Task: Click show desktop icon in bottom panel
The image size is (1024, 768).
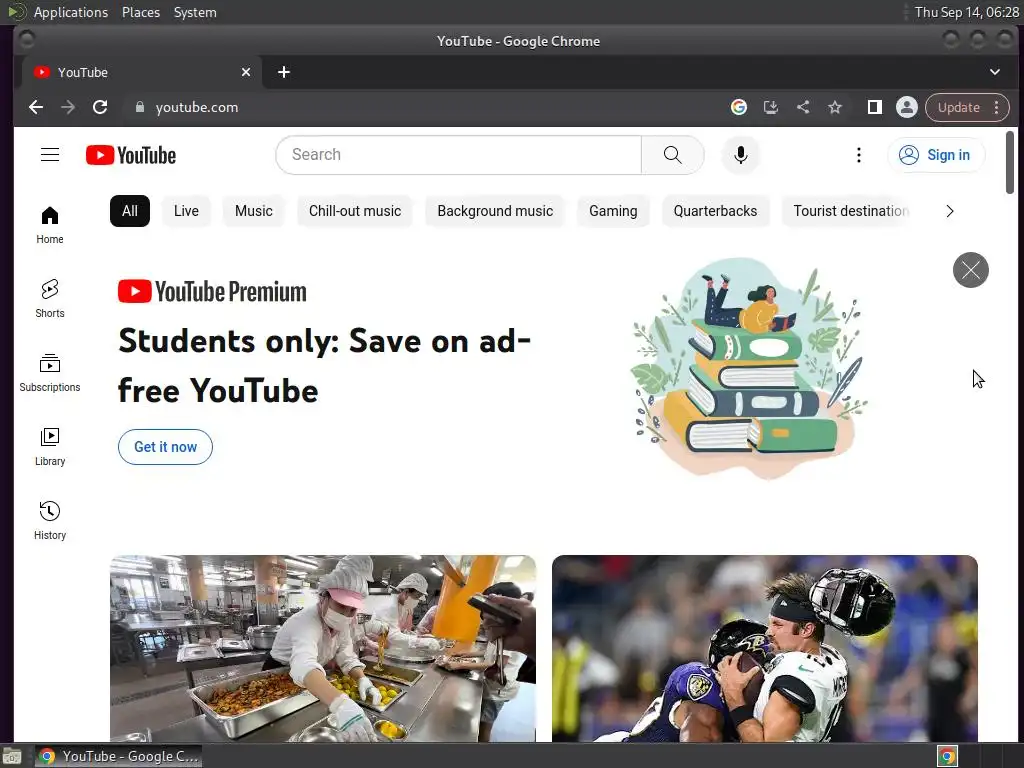Action: (12, 756)
